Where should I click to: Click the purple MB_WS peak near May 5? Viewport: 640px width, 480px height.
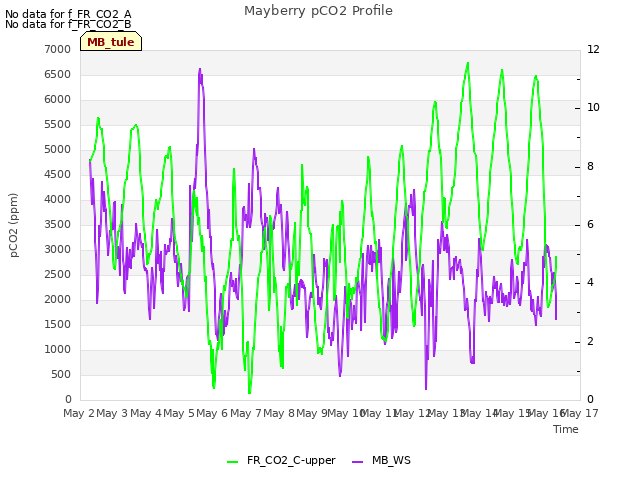click(x=200, y=69)
